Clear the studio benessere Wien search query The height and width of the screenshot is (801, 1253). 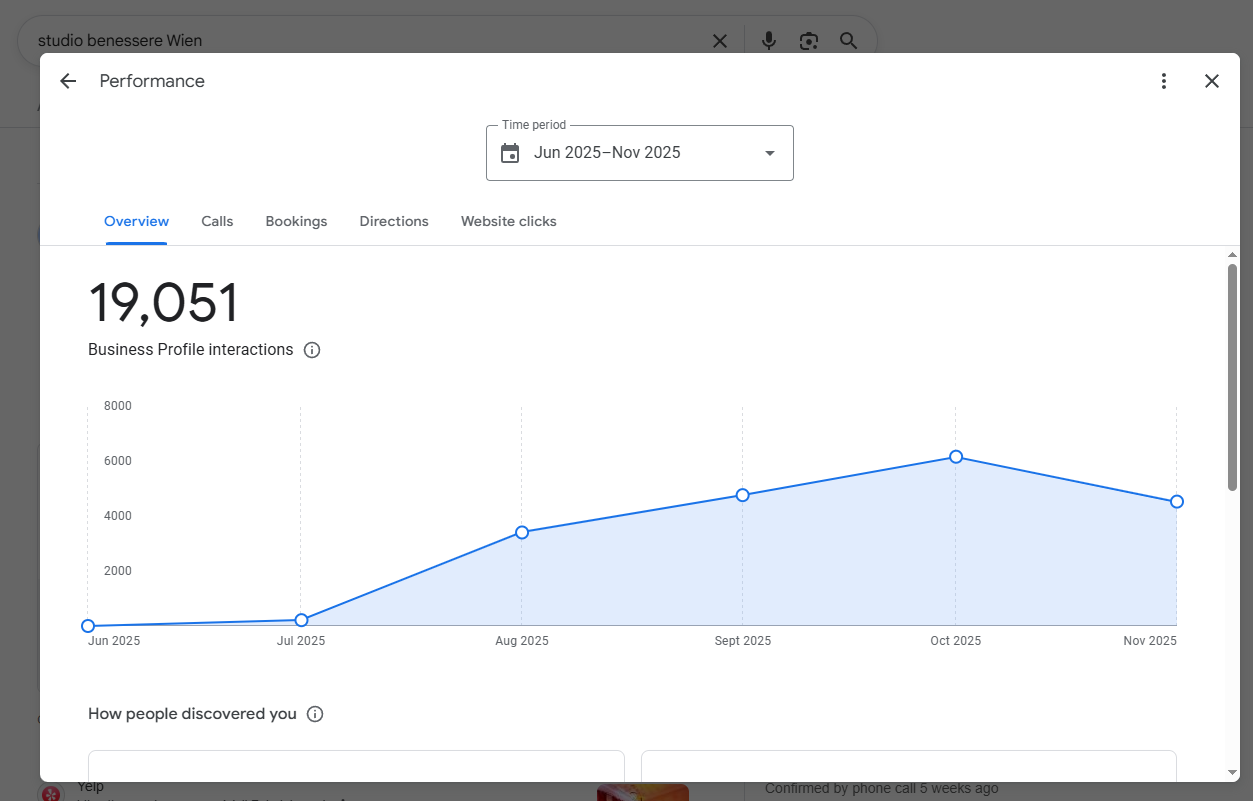pyautogui.click(x=719, y=41)
